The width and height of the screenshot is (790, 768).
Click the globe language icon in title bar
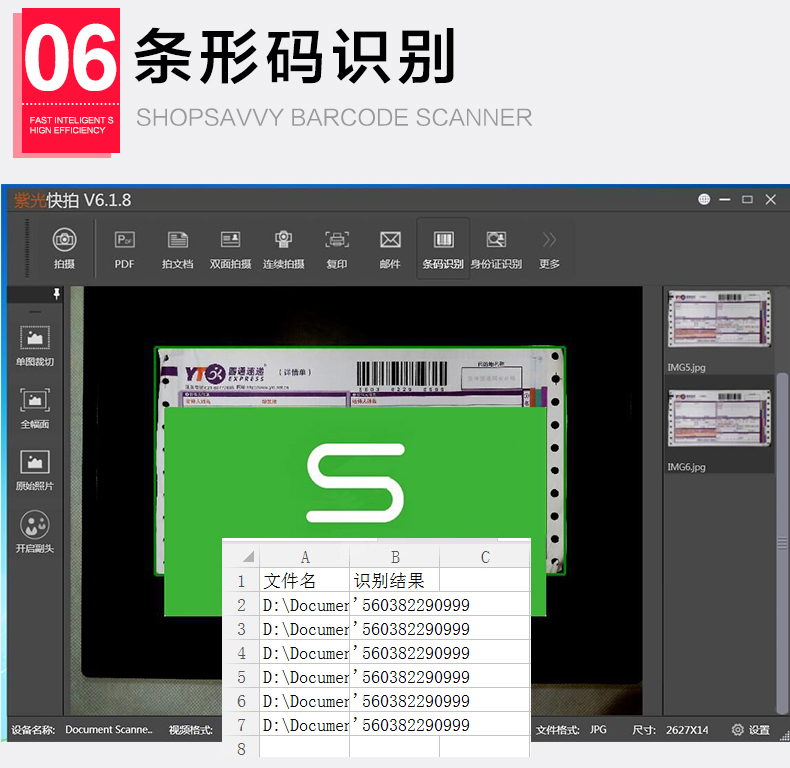point(704,200)
